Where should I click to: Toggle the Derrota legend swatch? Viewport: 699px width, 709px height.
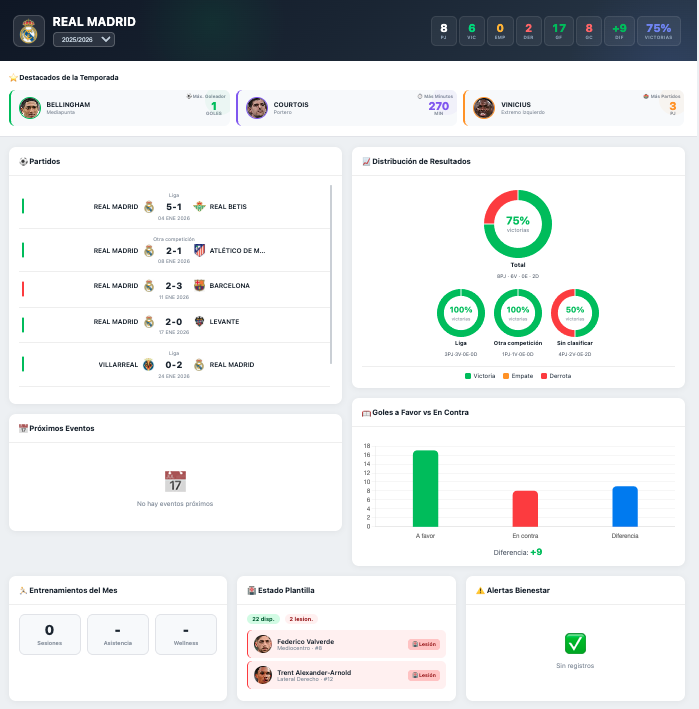544,376
